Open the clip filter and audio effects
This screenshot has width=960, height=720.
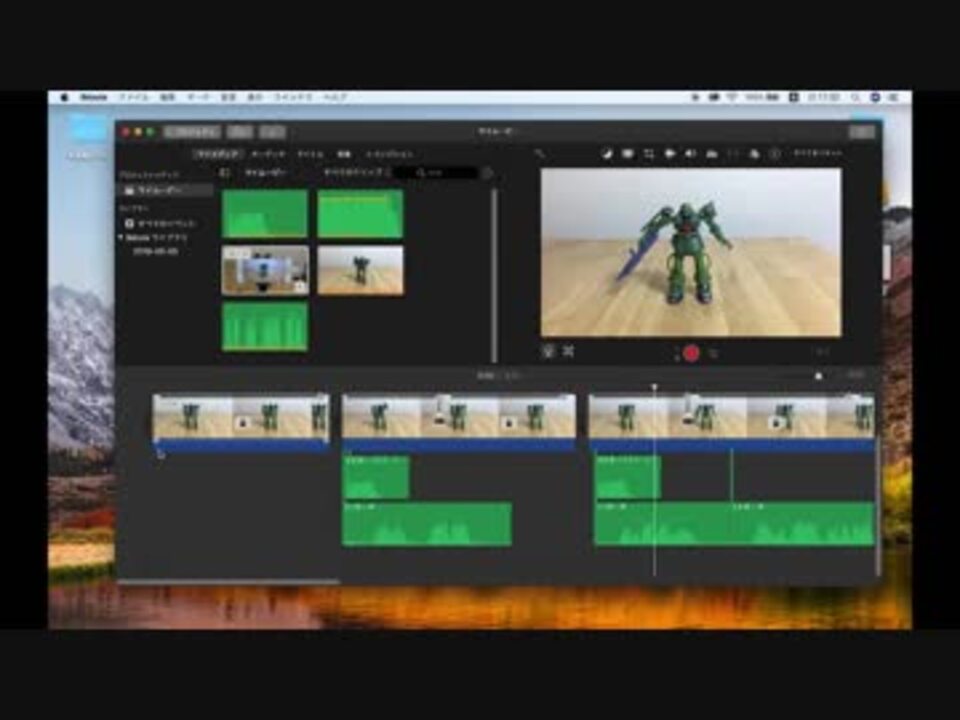[x=754, y=154]
